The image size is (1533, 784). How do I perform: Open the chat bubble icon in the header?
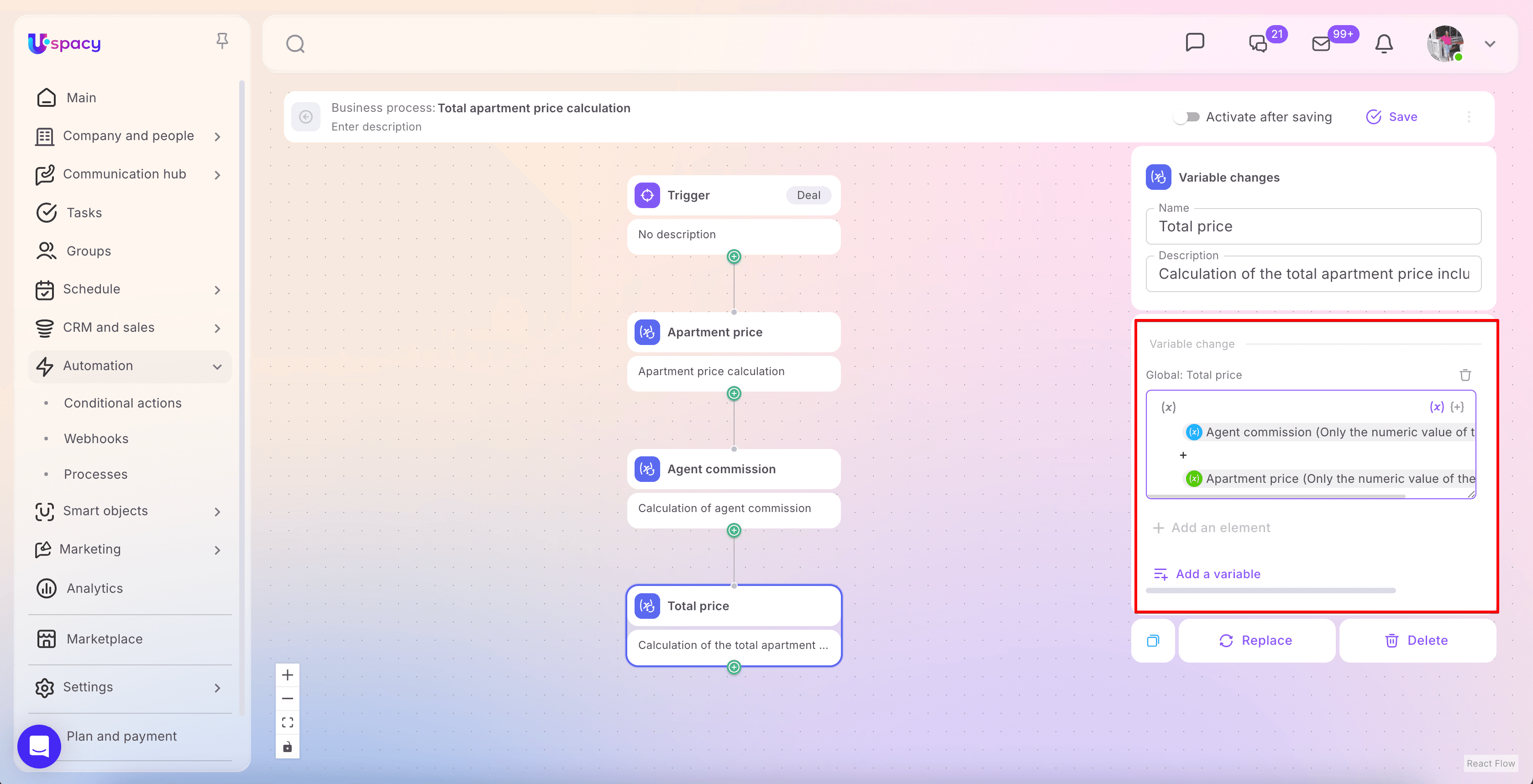coord(1194,43)
